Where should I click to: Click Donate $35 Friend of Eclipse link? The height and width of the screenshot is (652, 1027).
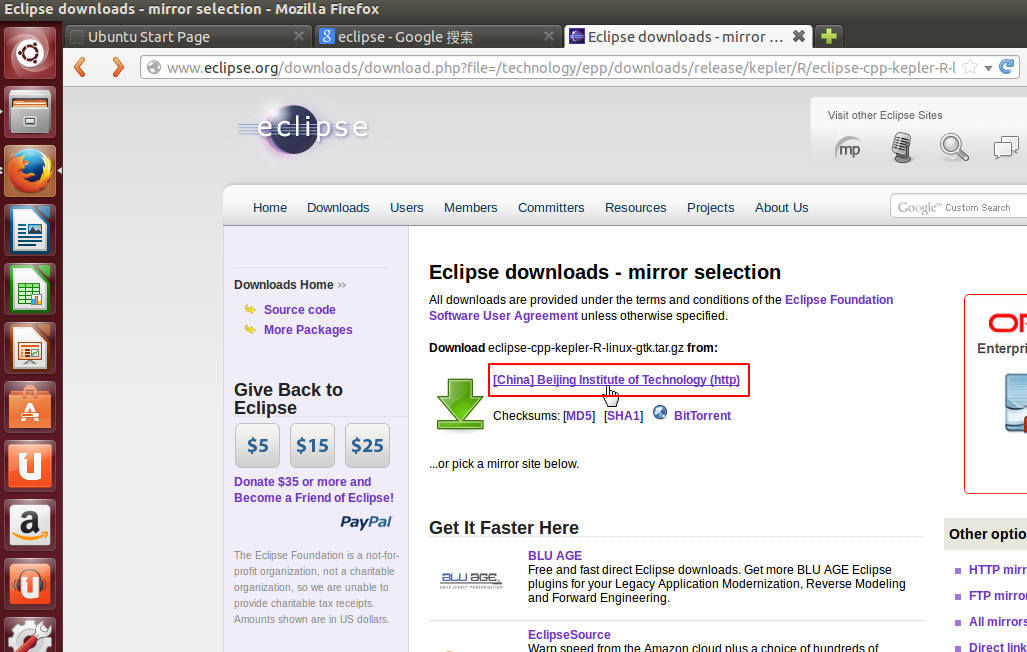(314, 489)
